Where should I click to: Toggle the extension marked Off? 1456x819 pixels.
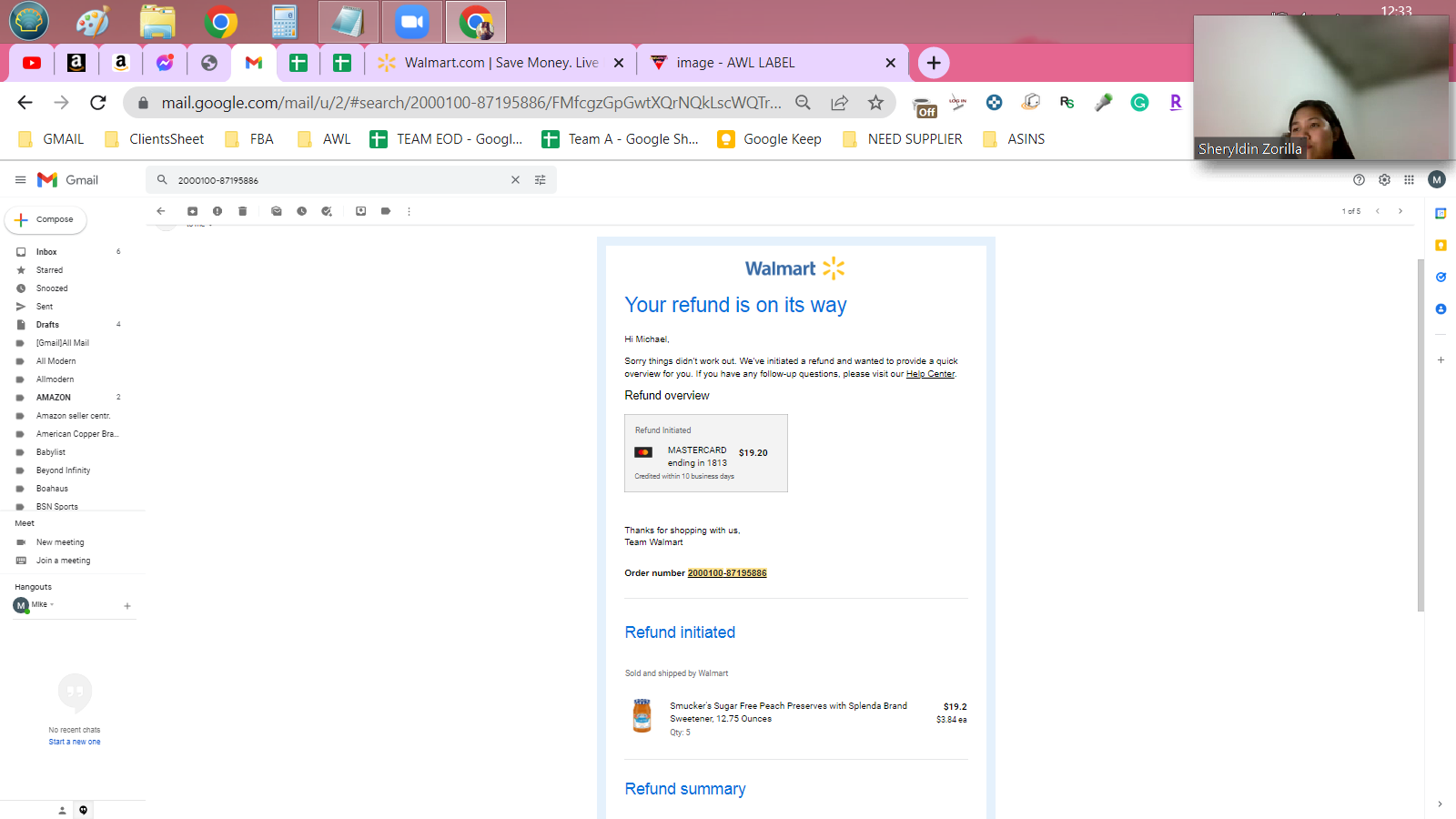[925, 106]
